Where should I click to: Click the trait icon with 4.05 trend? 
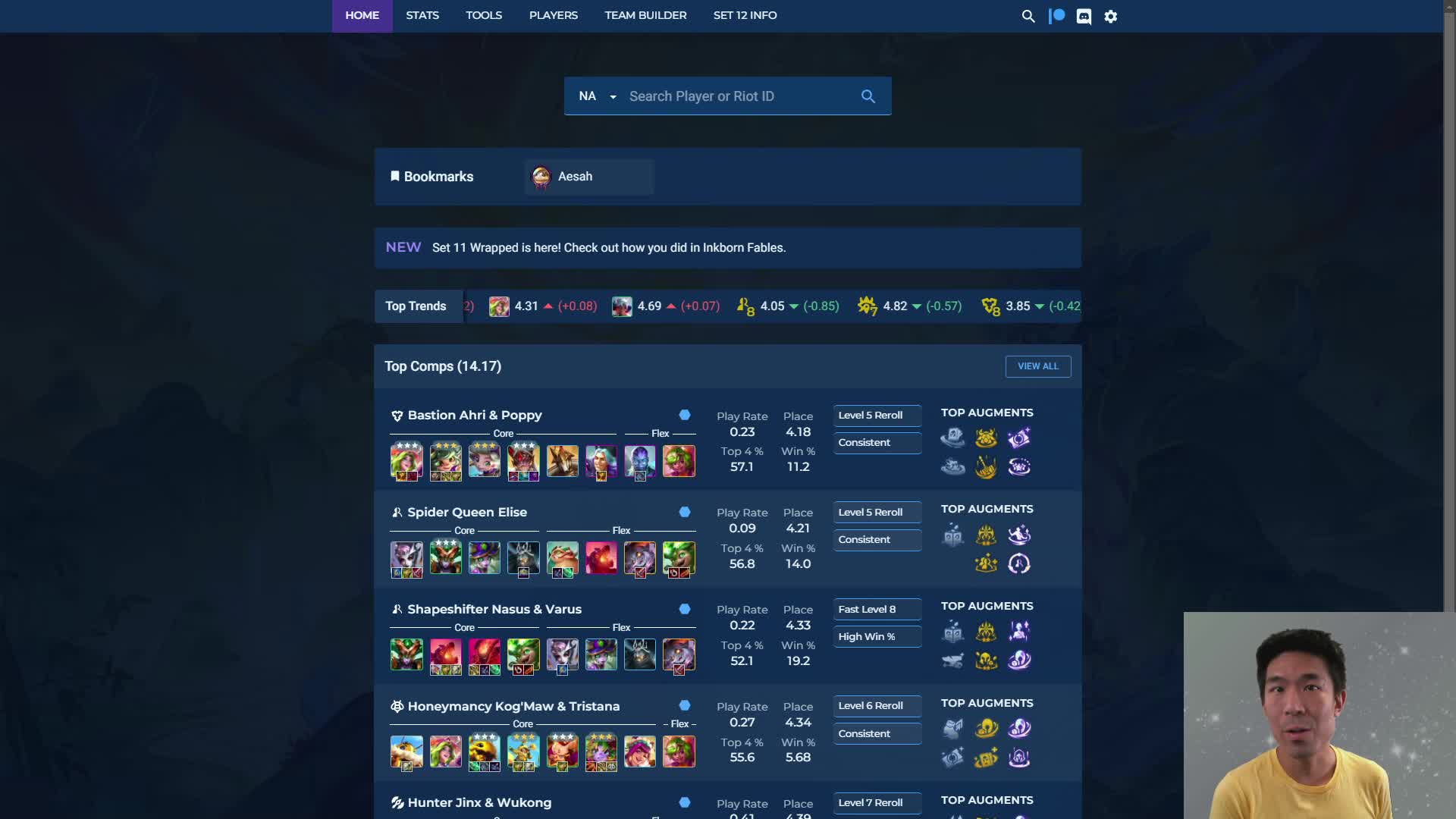click(x=745, y=306)
